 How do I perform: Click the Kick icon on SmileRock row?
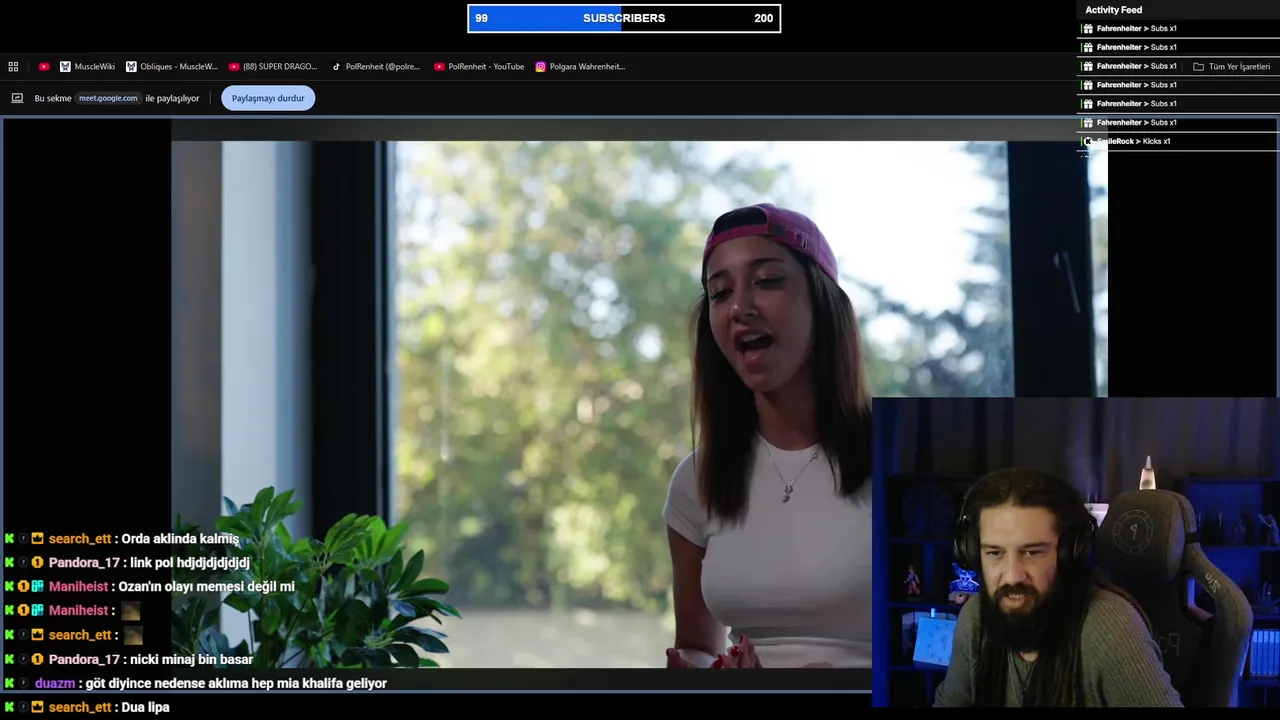coord(1088,141)
